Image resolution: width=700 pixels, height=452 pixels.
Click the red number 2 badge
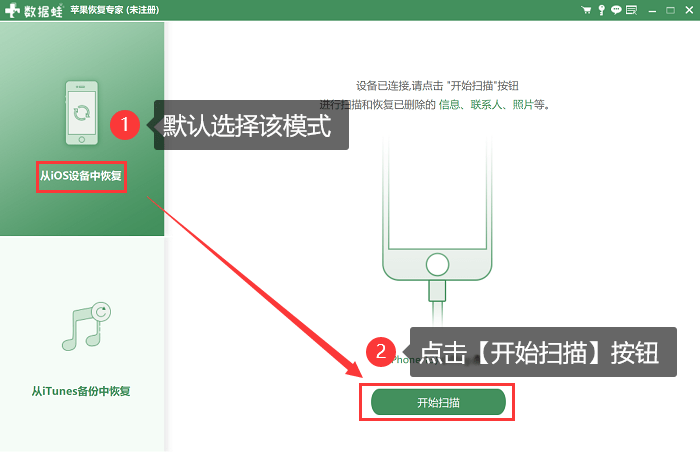(x=381, y=351)
